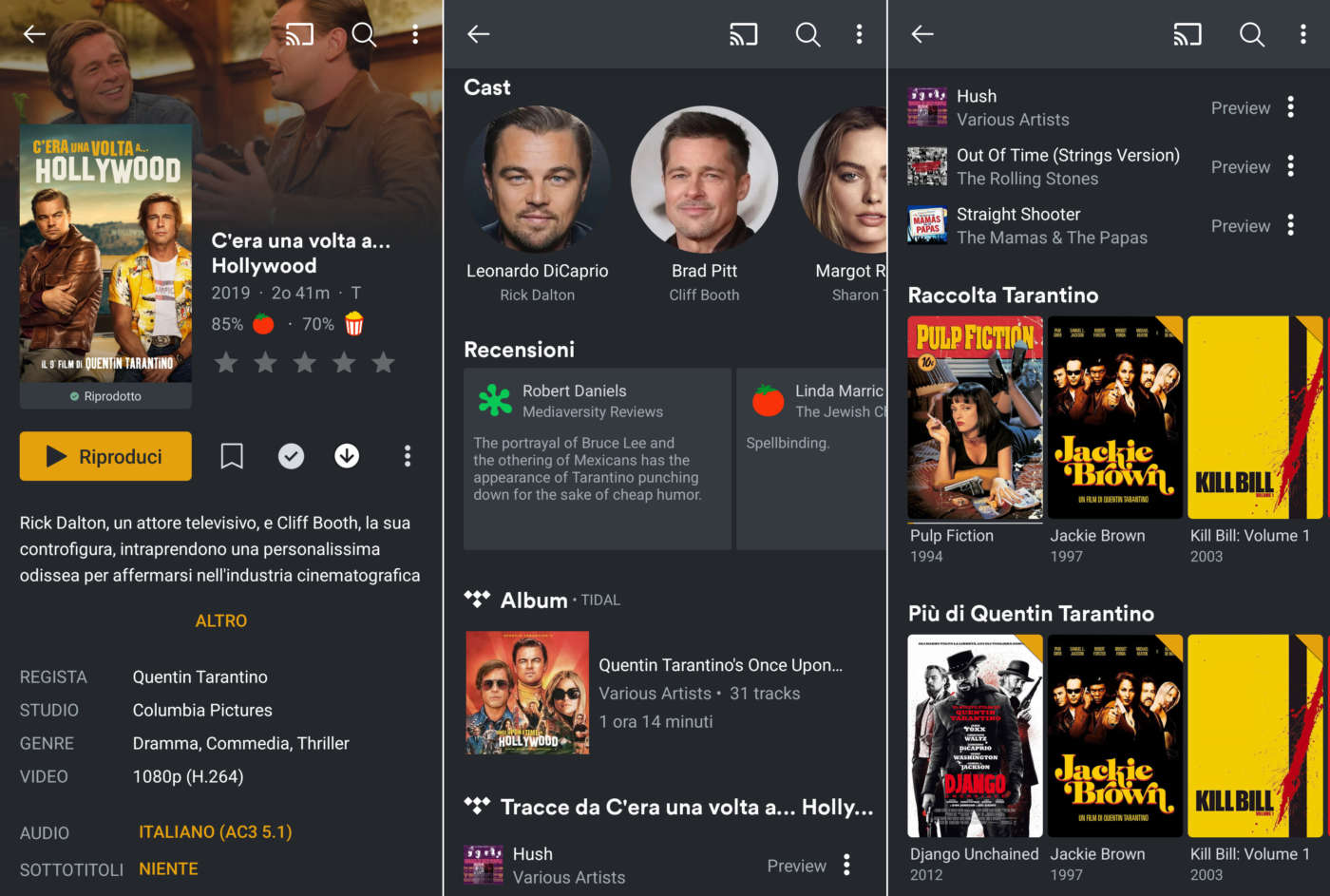1330x896 pixels.
Task: Select the Out Of Time track album art
Action: (x=927, y=166)
